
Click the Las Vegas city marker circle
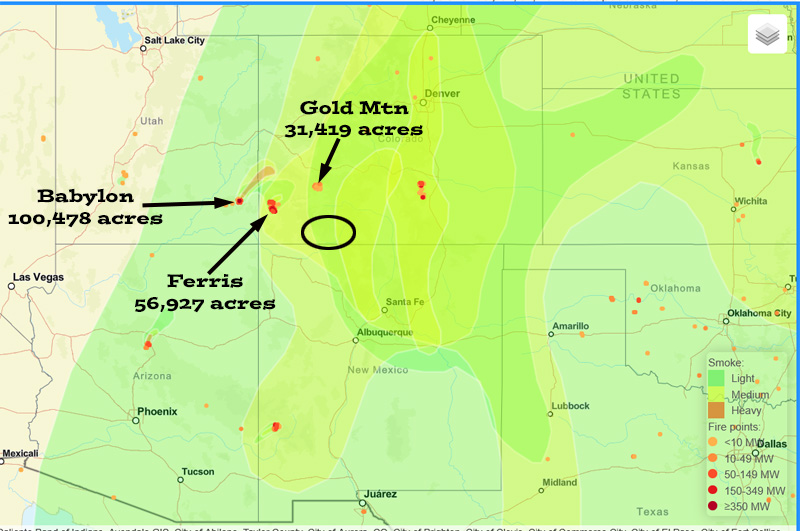coord(11,286)
